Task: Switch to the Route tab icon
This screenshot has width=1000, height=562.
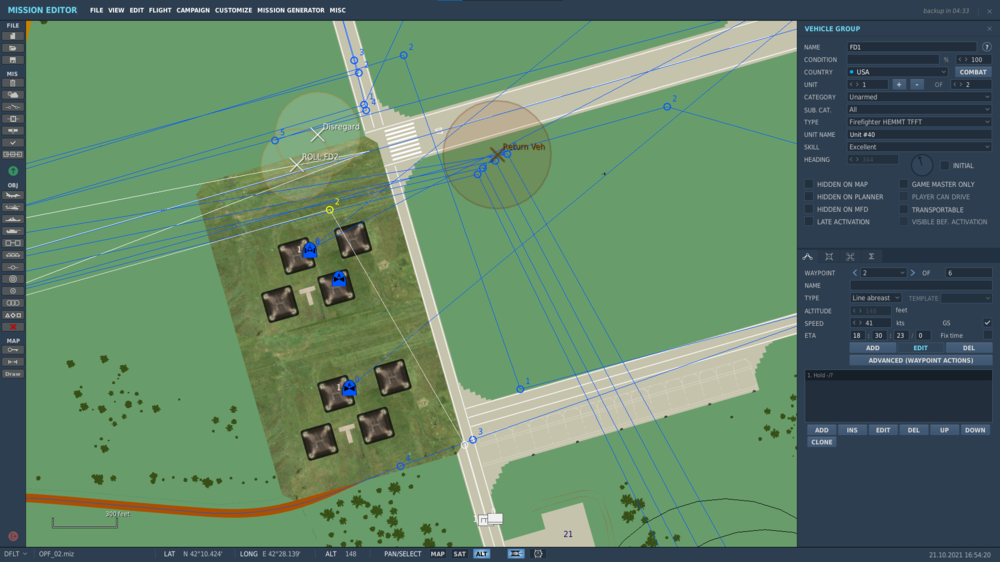Action: pos(807,256)
